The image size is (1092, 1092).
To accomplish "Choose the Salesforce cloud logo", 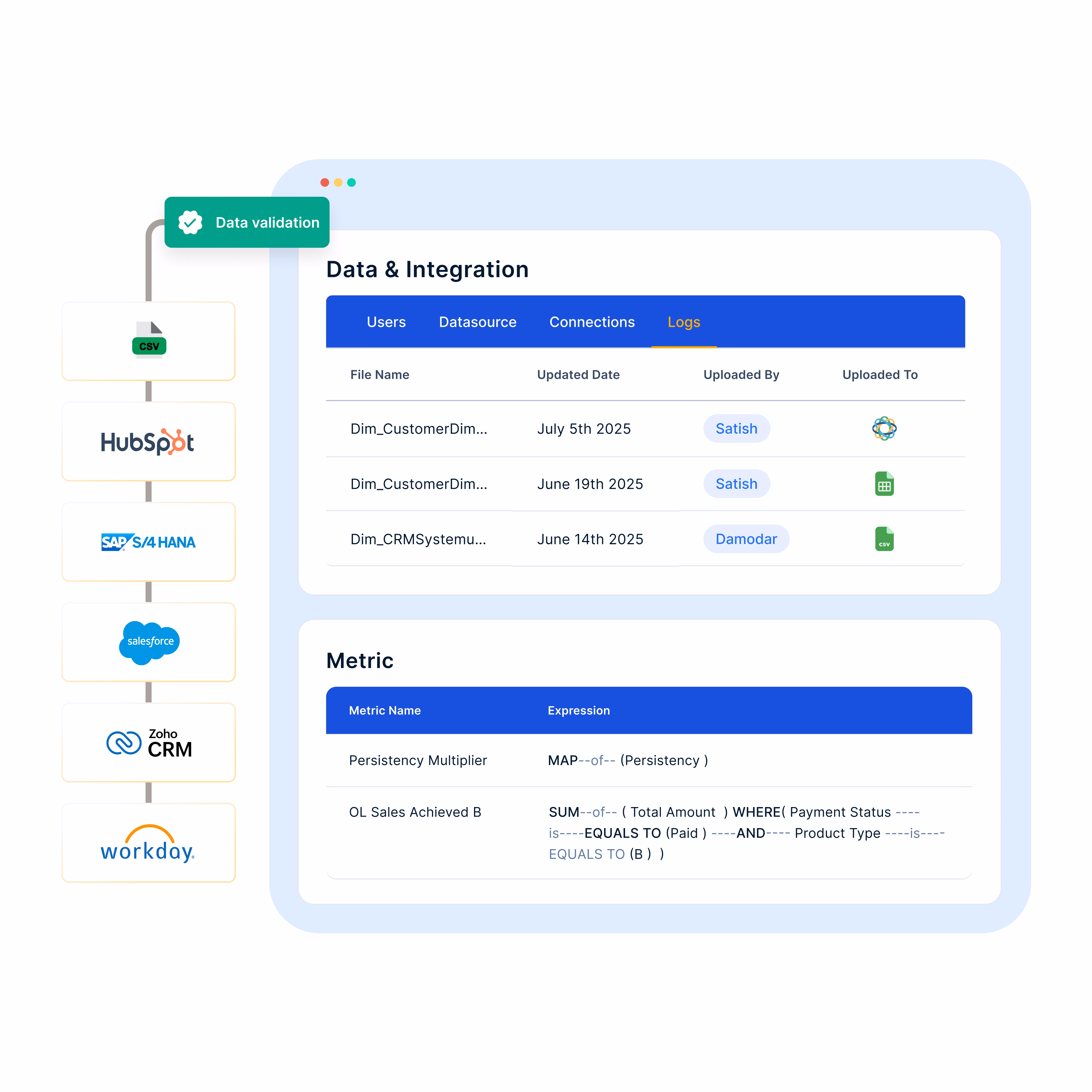I will (x=149, y=643).
